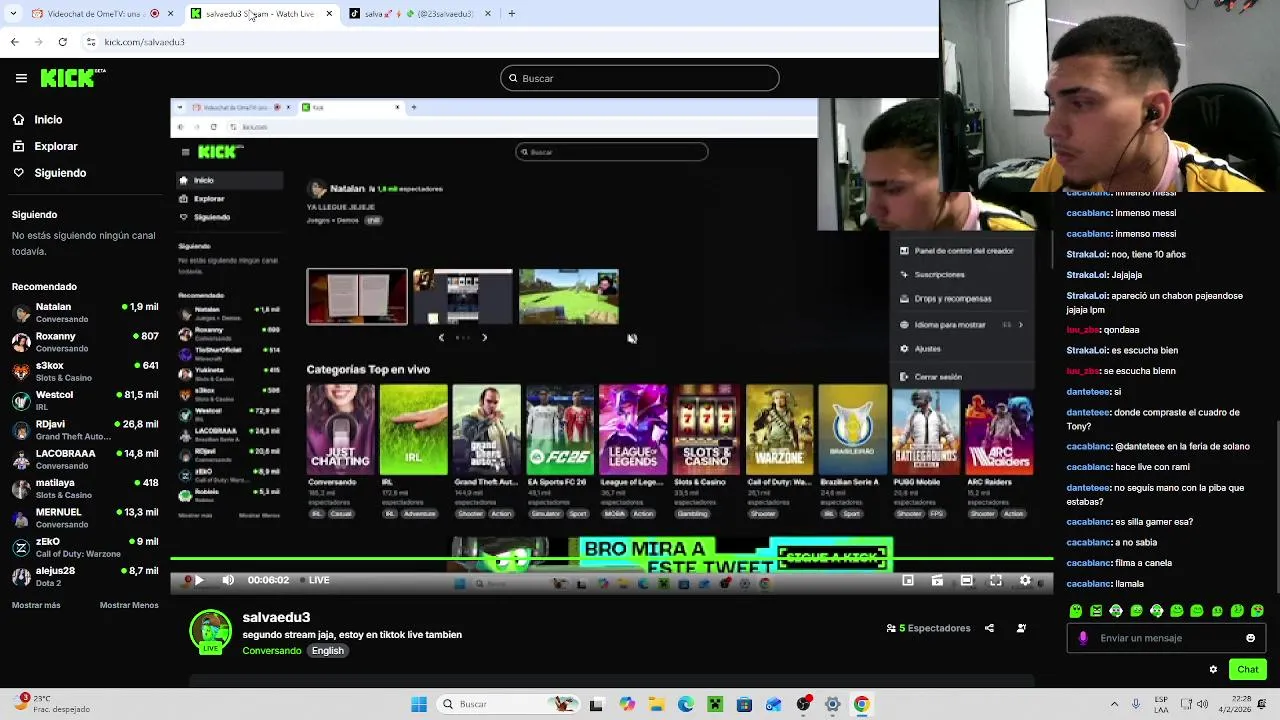Open recommended channel alejus28

coord(85,576)
